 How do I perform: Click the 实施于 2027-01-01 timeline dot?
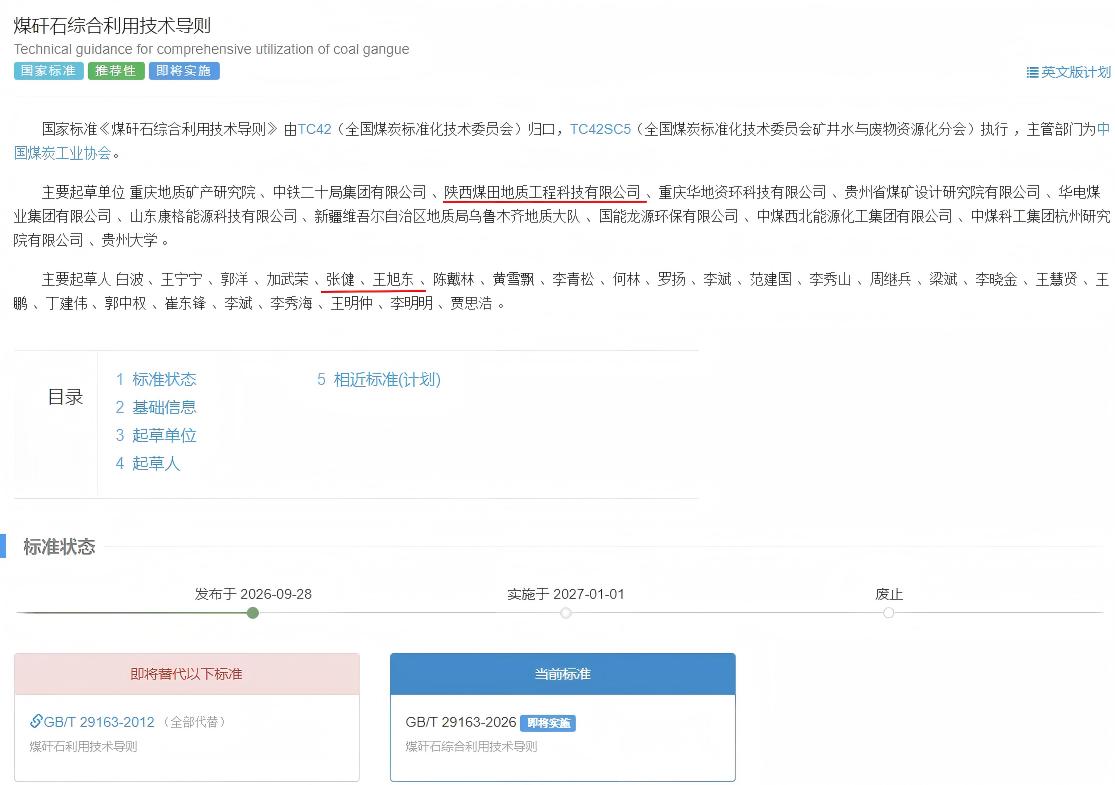pyautogui.click(x=565, y=613)
